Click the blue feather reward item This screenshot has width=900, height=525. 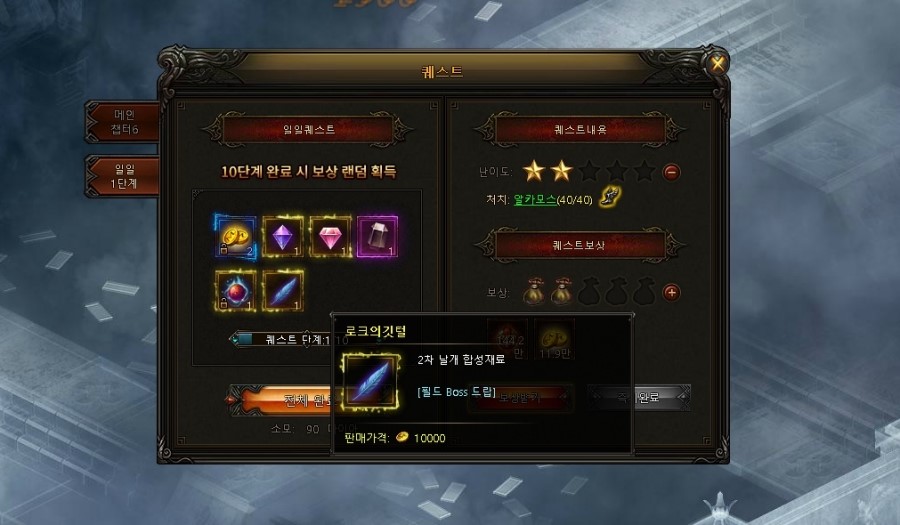tap(282, 290)
